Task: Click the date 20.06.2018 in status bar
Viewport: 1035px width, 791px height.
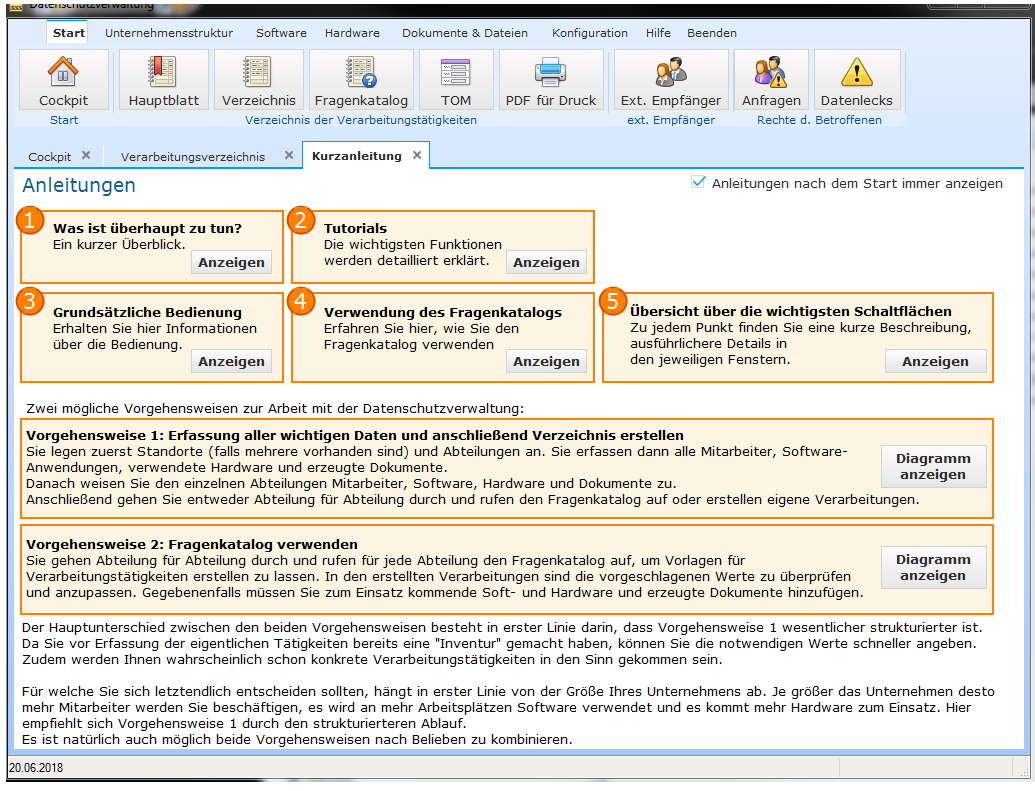Action: coord(36,768)
